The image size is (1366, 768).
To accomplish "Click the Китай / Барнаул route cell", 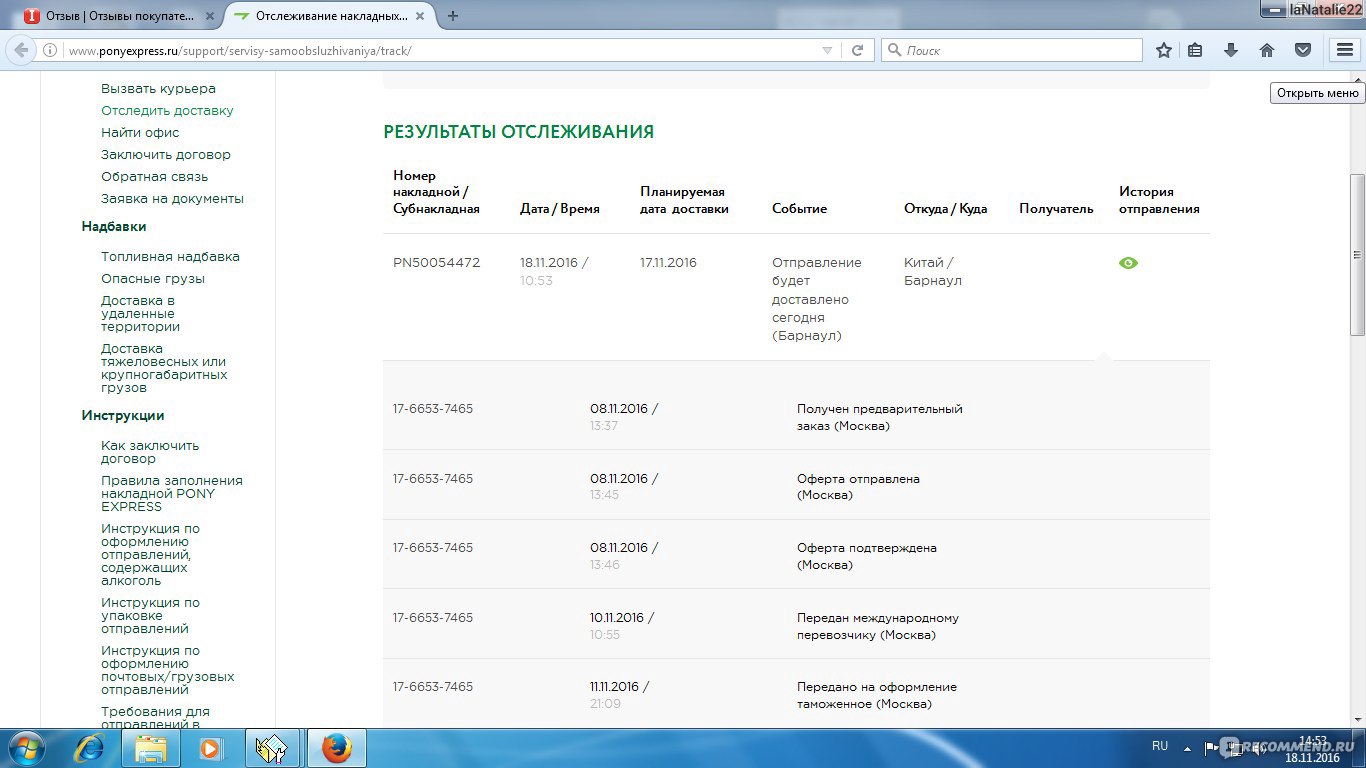I will [x=933, y=272].
